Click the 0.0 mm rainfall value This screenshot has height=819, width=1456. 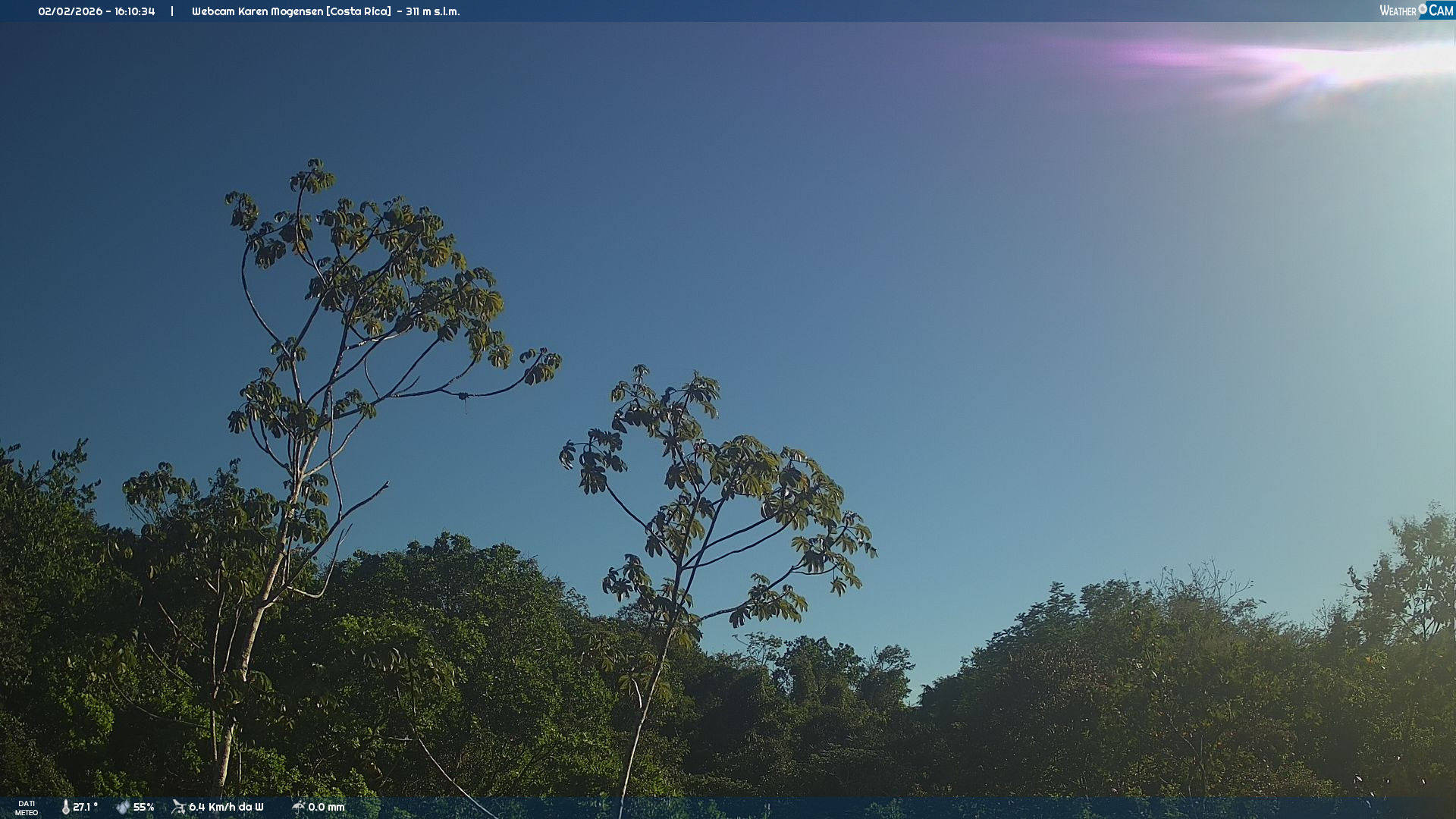(x=326, y=807)
